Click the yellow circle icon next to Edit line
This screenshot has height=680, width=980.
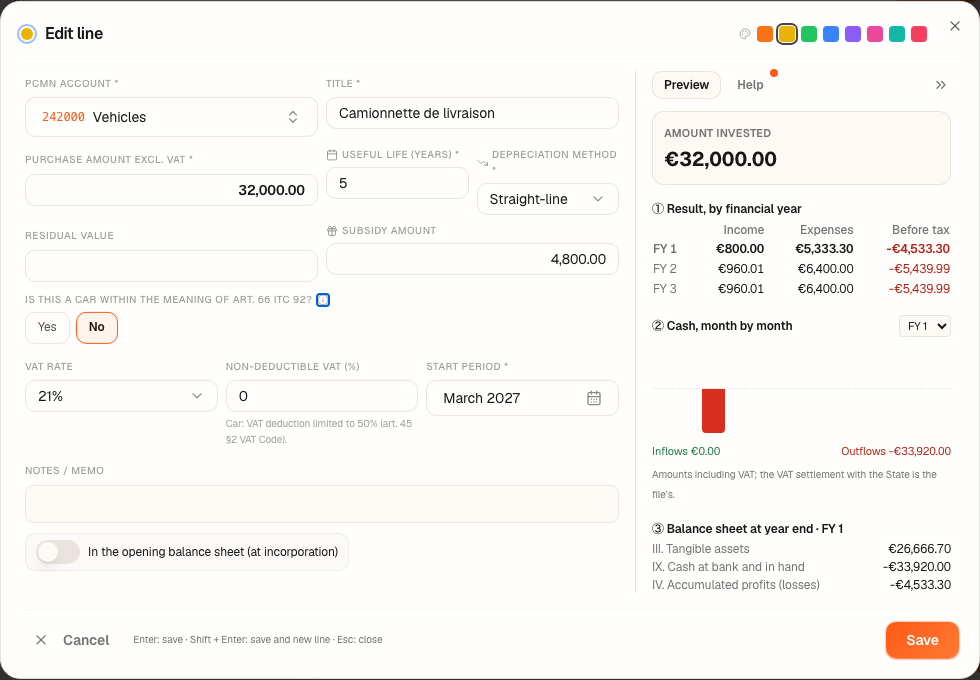pyautogui.click(x=27, y=34)
